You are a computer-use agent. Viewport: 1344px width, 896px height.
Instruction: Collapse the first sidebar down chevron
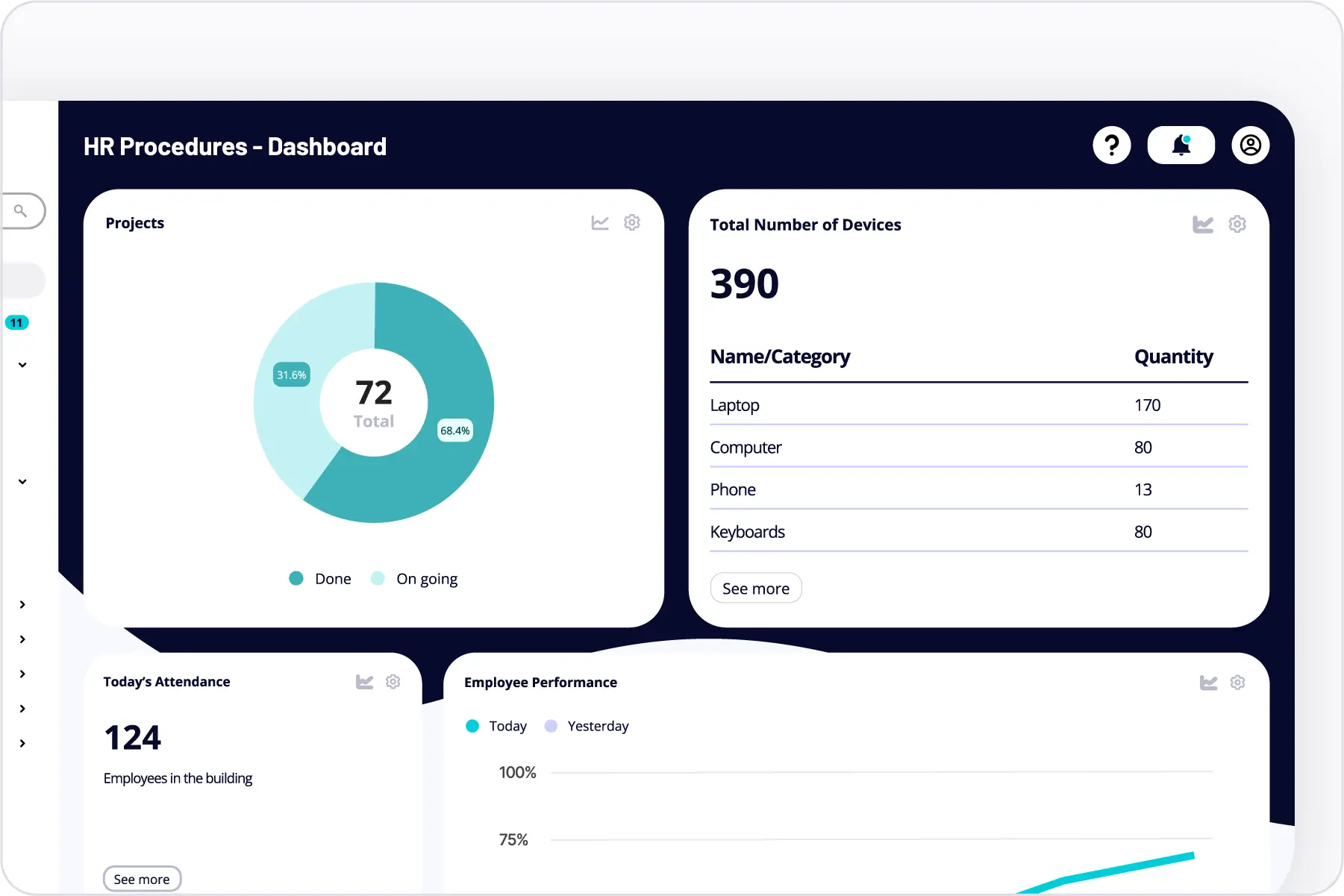[x=22, y=365]
